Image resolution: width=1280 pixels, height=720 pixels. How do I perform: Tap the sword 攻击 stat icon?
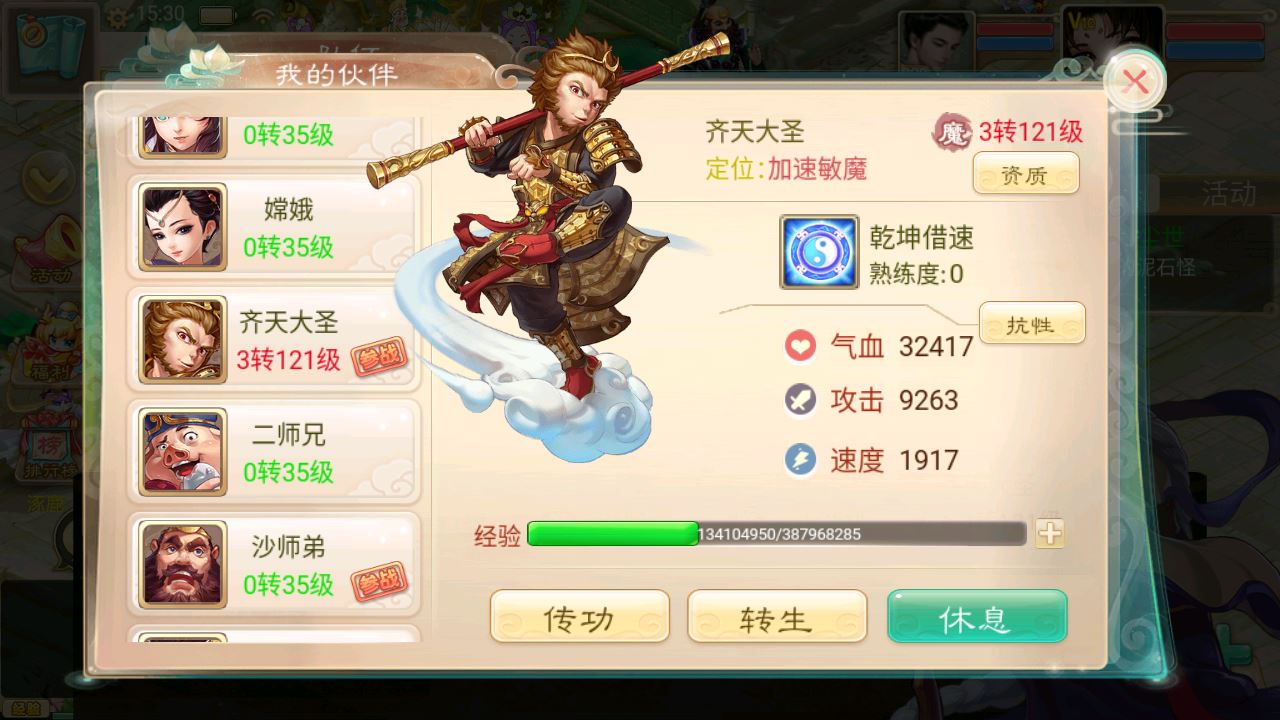pos(800,401)
